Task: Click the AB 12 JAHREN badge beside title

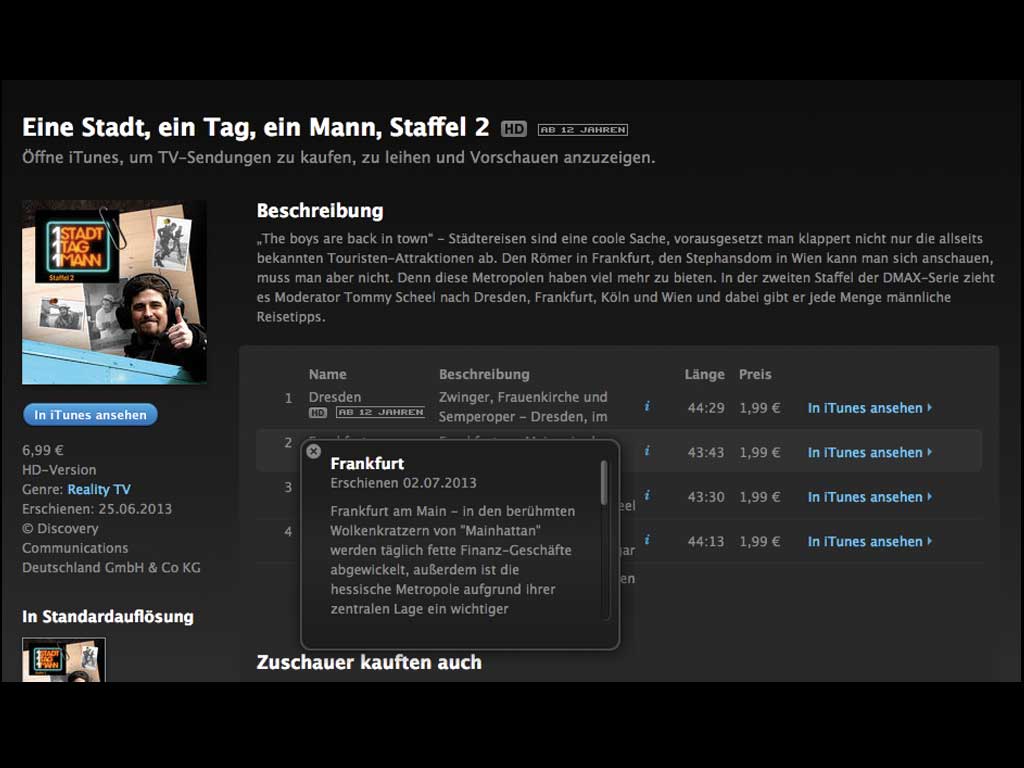Action: click(x=582, y=130)
